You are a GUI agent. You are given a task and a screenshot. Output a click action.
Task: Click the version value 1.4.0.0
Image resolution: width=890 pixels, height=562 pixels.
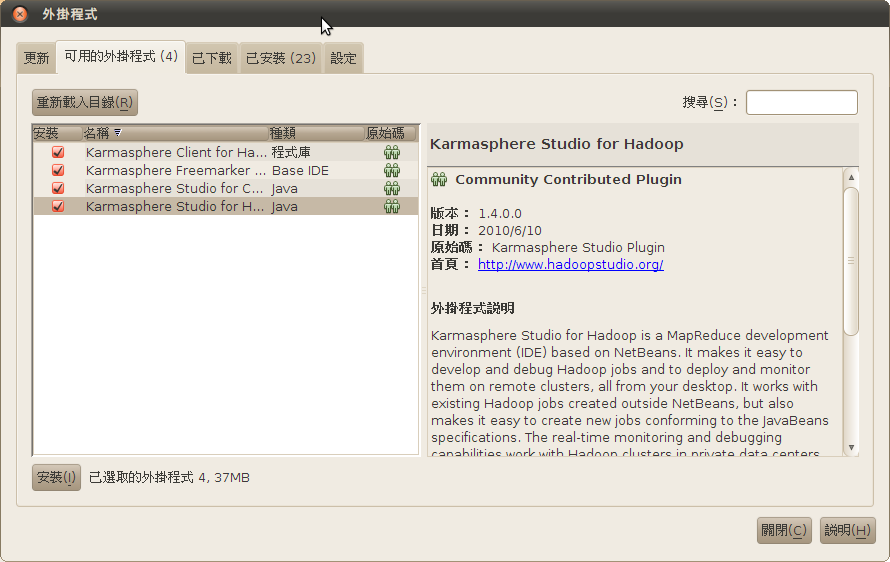(499, 213)
